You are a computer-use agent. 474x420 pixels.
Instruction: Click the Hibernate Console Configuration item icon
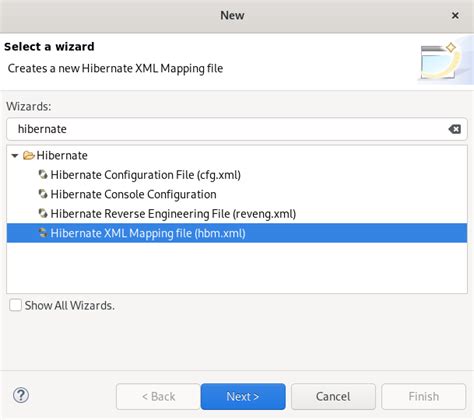point(43,194)
